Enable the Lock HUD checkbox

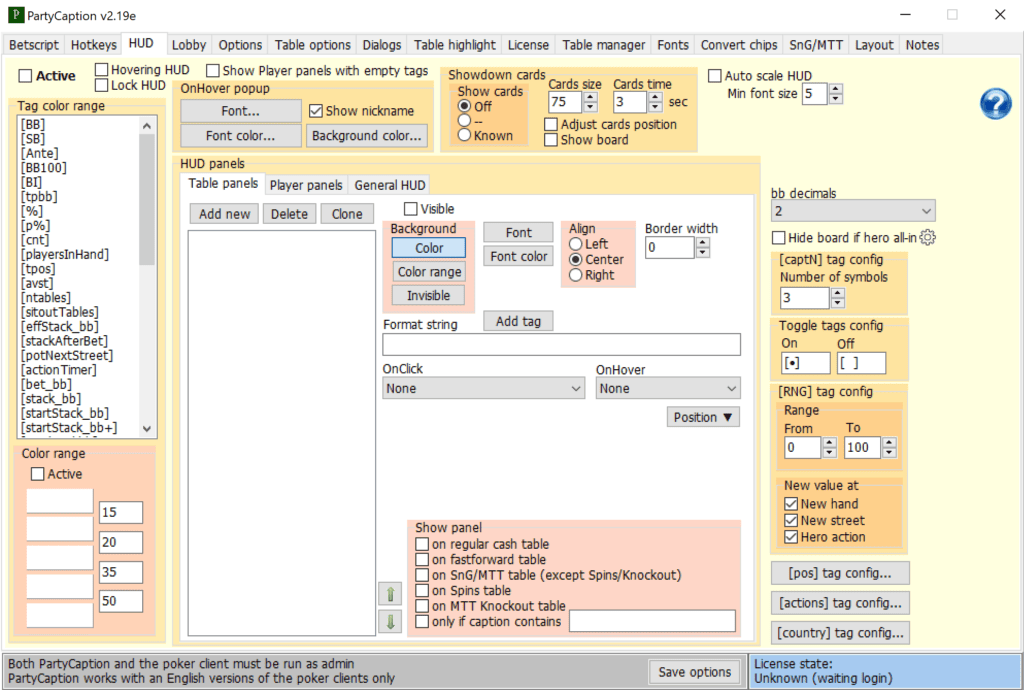pyautogui.click(x=101, y=85)
